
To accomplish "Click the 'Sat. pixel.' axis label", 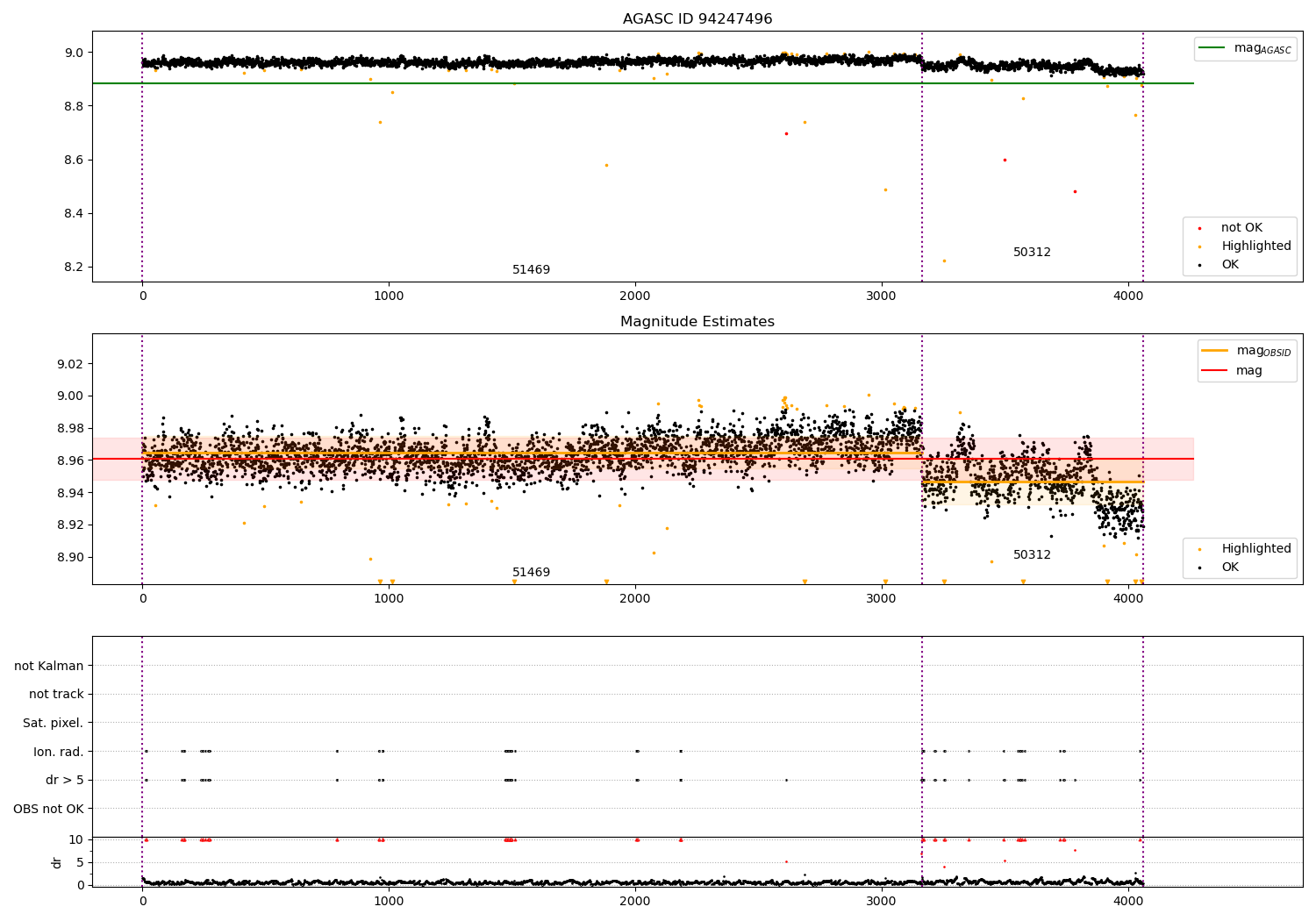I will pos(54,724).
